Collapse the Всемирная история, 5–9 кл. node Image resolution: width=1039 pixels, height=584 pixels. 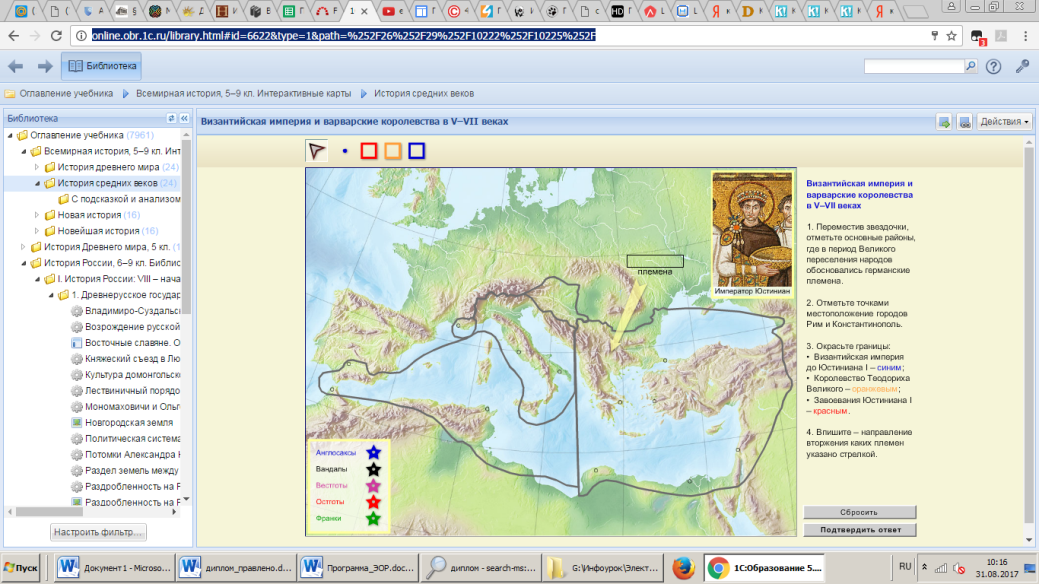click(x=24, y=151)
